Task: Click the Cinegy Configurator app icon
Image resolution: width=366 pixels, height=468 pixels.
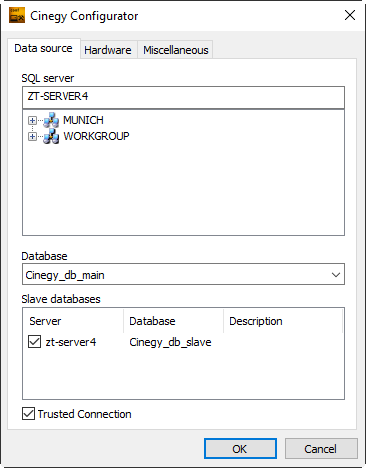Action: (x=17, y=16)
